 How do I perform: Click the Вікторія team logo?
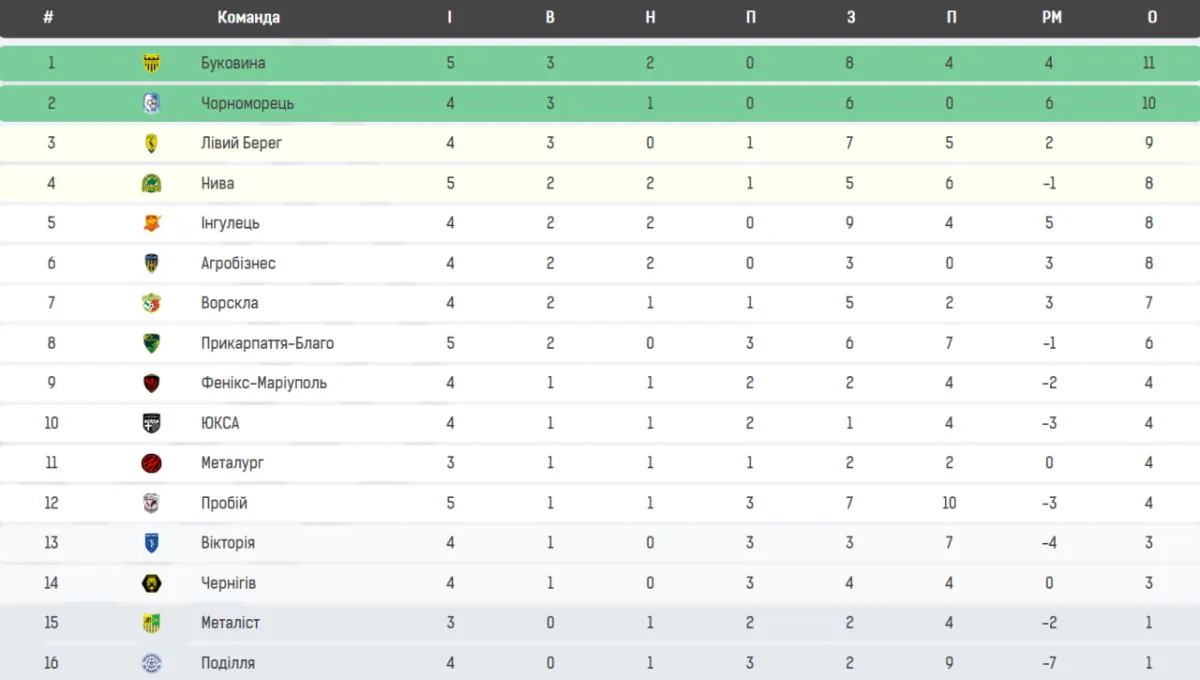coord(152,543)
